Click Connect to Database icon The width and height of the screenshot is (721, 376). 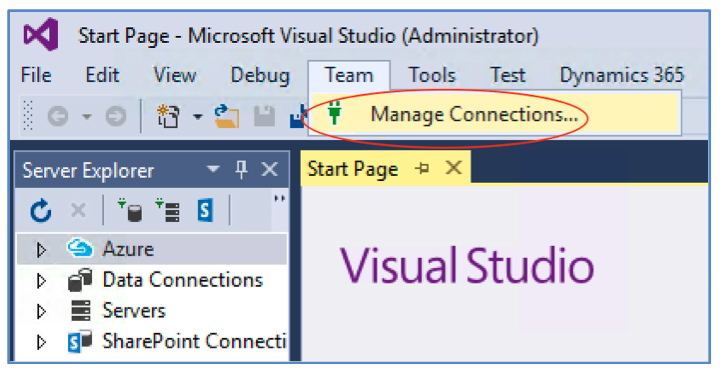point(130,210)
